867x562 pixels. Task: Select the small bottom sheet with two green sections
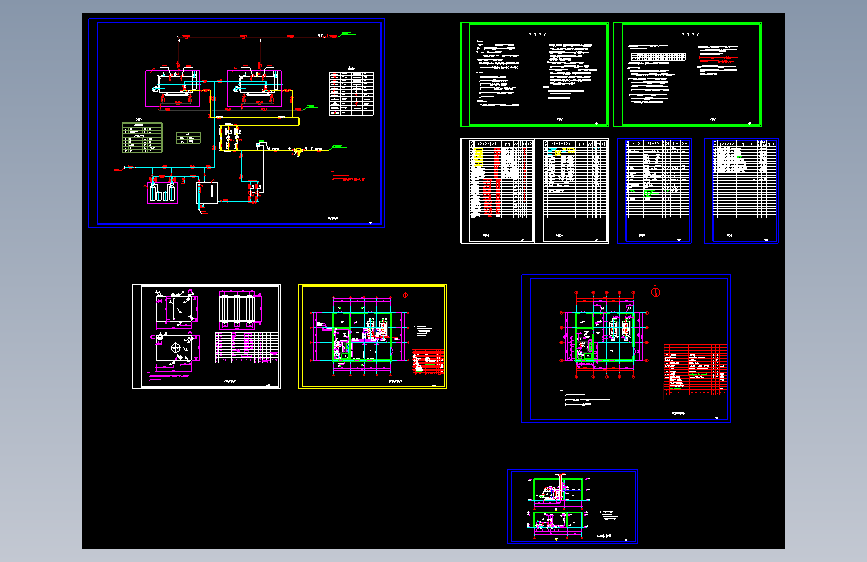572,507
